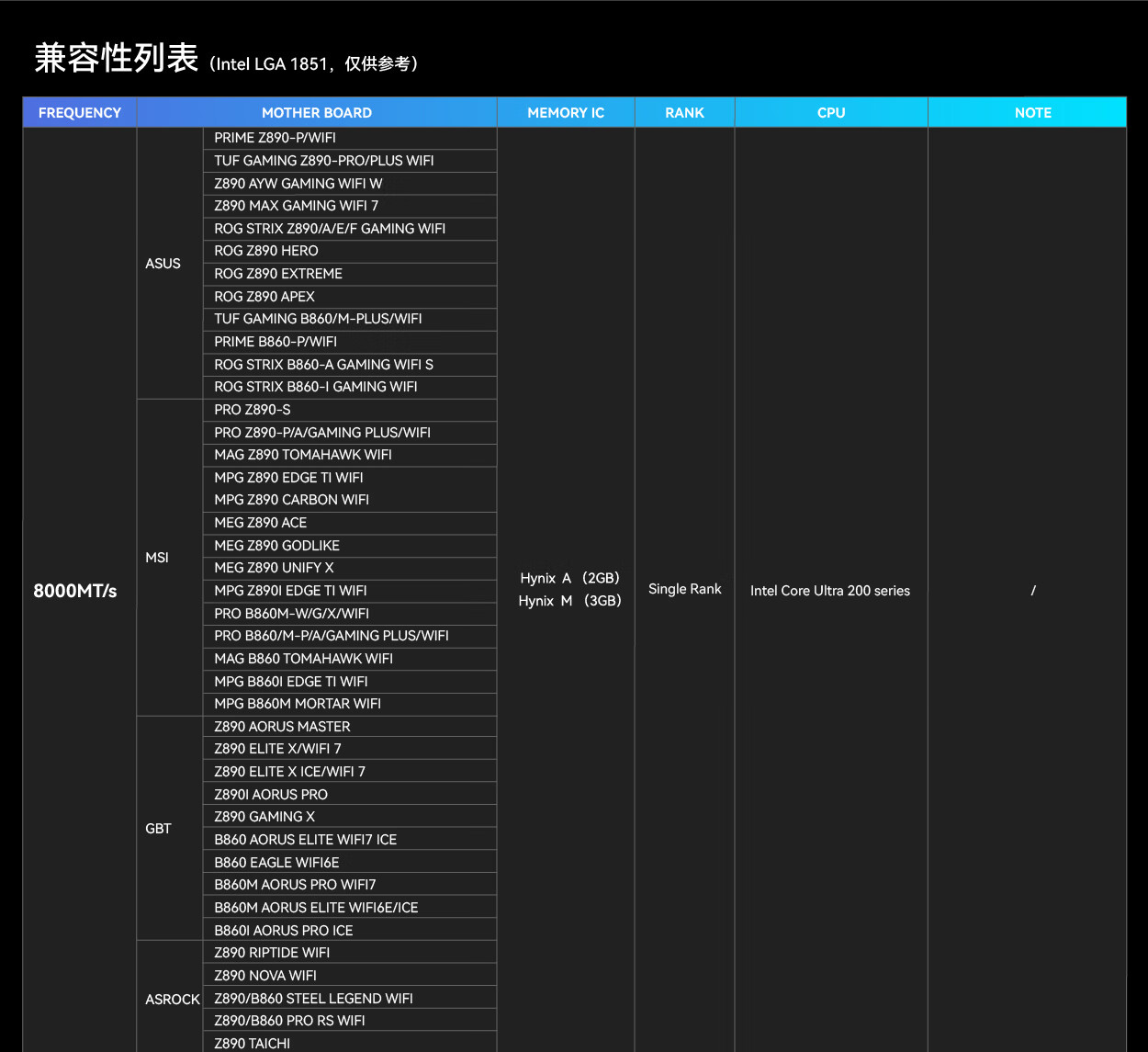The image size is (1148, 1052).
Task: Select the MEG Z890 ACE row
Action: [350, 523]
